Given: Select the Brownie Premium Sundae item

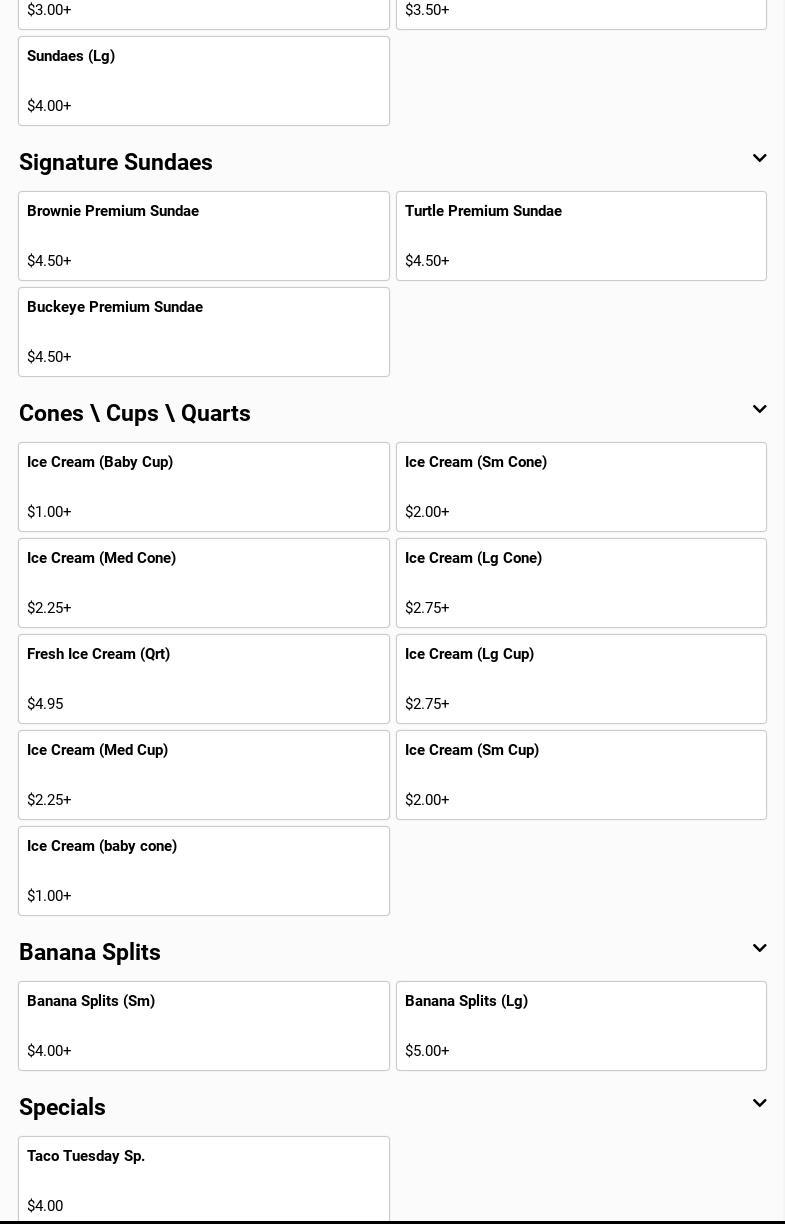Looking at the screenshot, I should pos(203,236).
